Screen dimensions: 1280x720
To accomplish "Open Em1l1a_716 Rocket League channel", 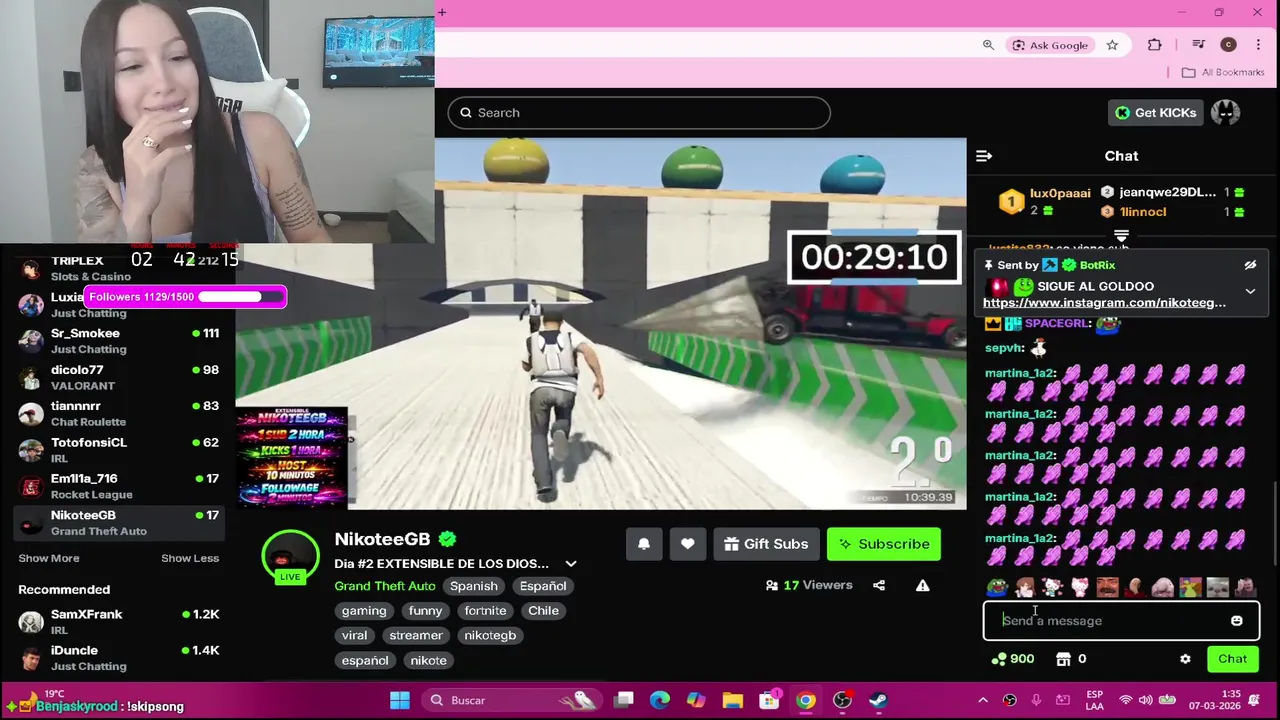I will (118, 486).
